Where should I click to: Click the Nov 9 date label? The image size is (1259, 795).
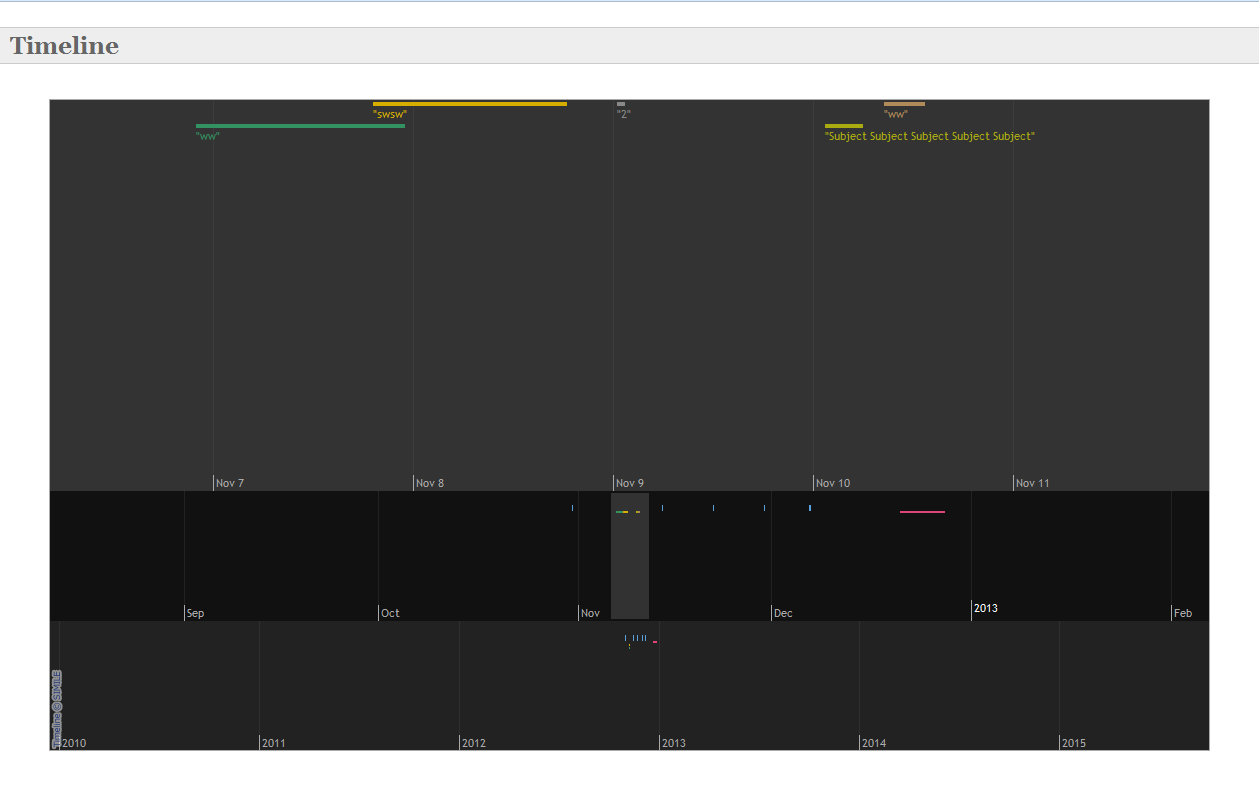630,483
